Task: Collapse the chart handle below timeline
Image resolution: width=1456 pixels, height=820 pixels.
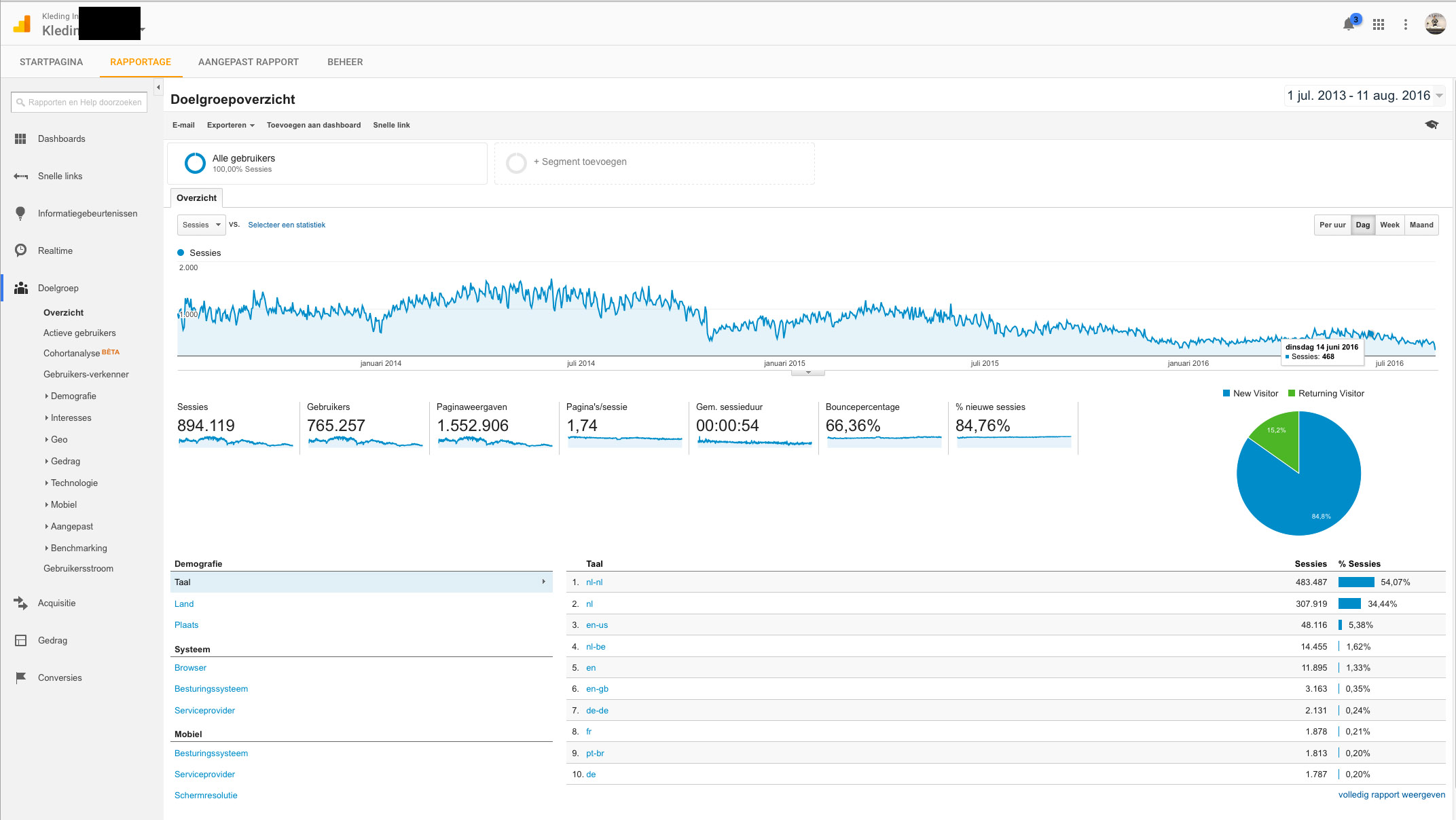Action: coord(808,373)
